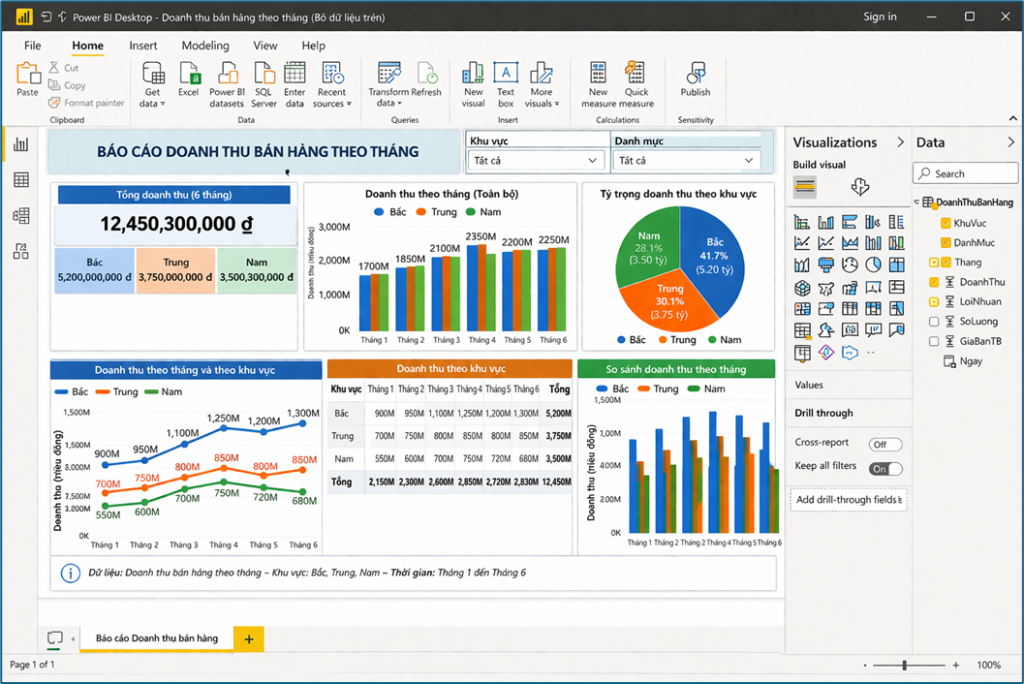Check the GiaBanTB field checkbox
The width and height of the screenshot is (1024, 684).
click(x=934, y=341)
